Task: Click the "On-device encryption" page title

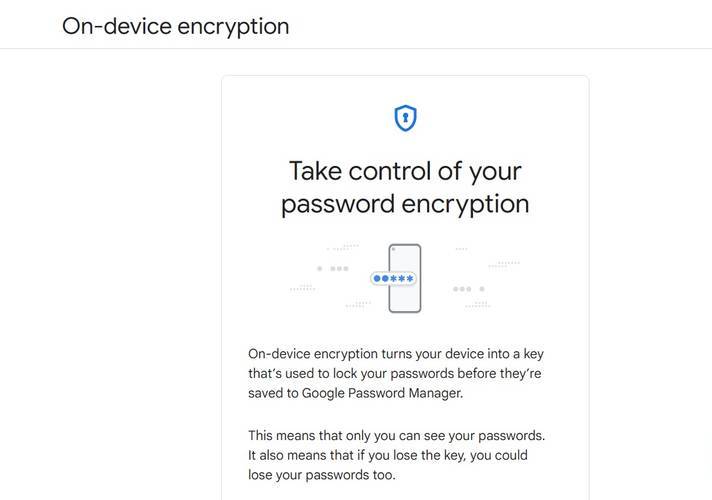Action: click(x=175, y=26)
